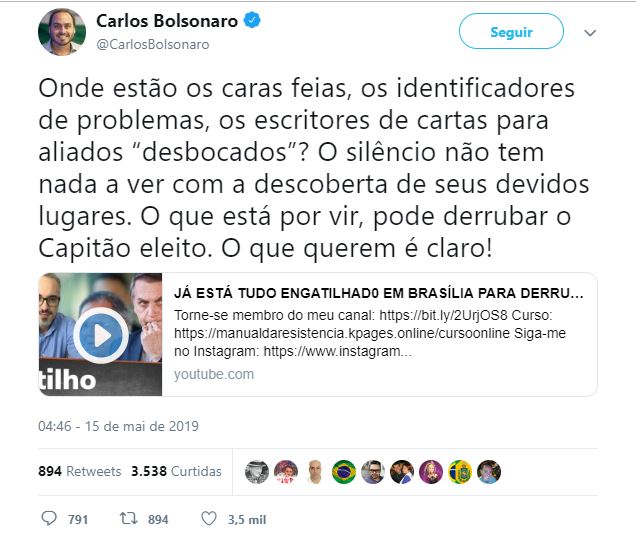Viewport: 636px width, 538px height.
Task: Open the youtube.com link card title
Action: click(x=379, y=293)
